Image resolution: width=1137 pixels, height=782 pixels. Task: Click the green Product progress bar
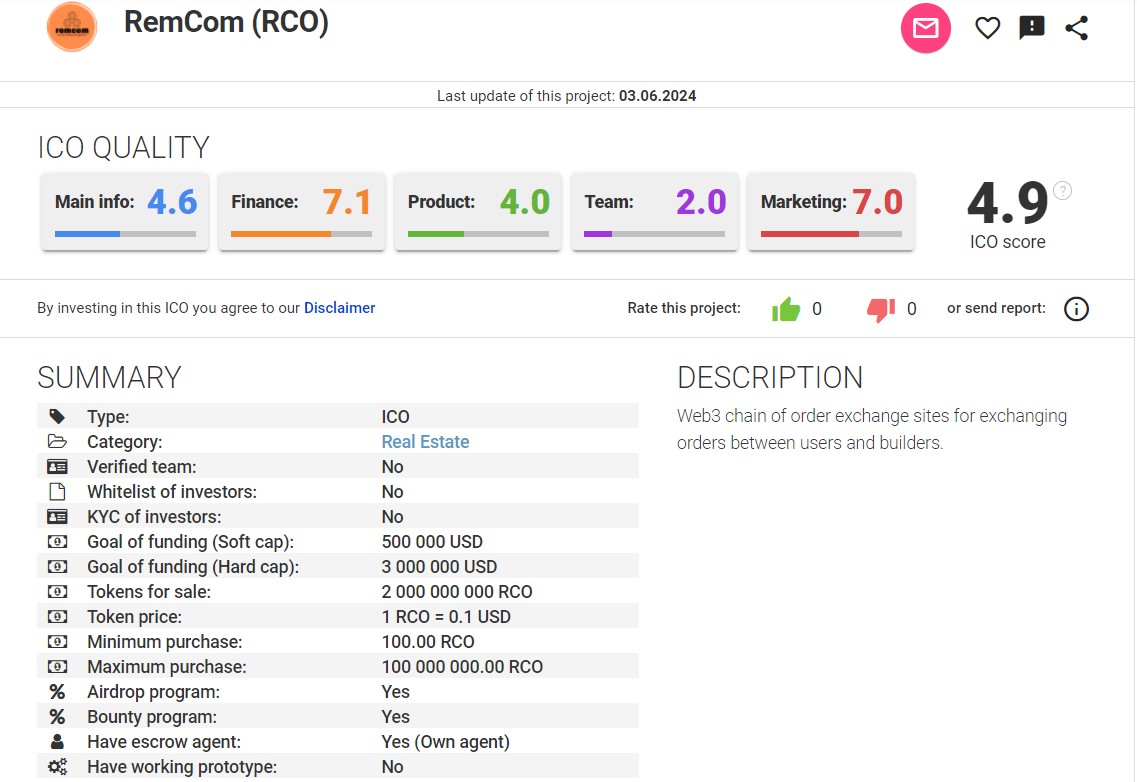point(478,234)
